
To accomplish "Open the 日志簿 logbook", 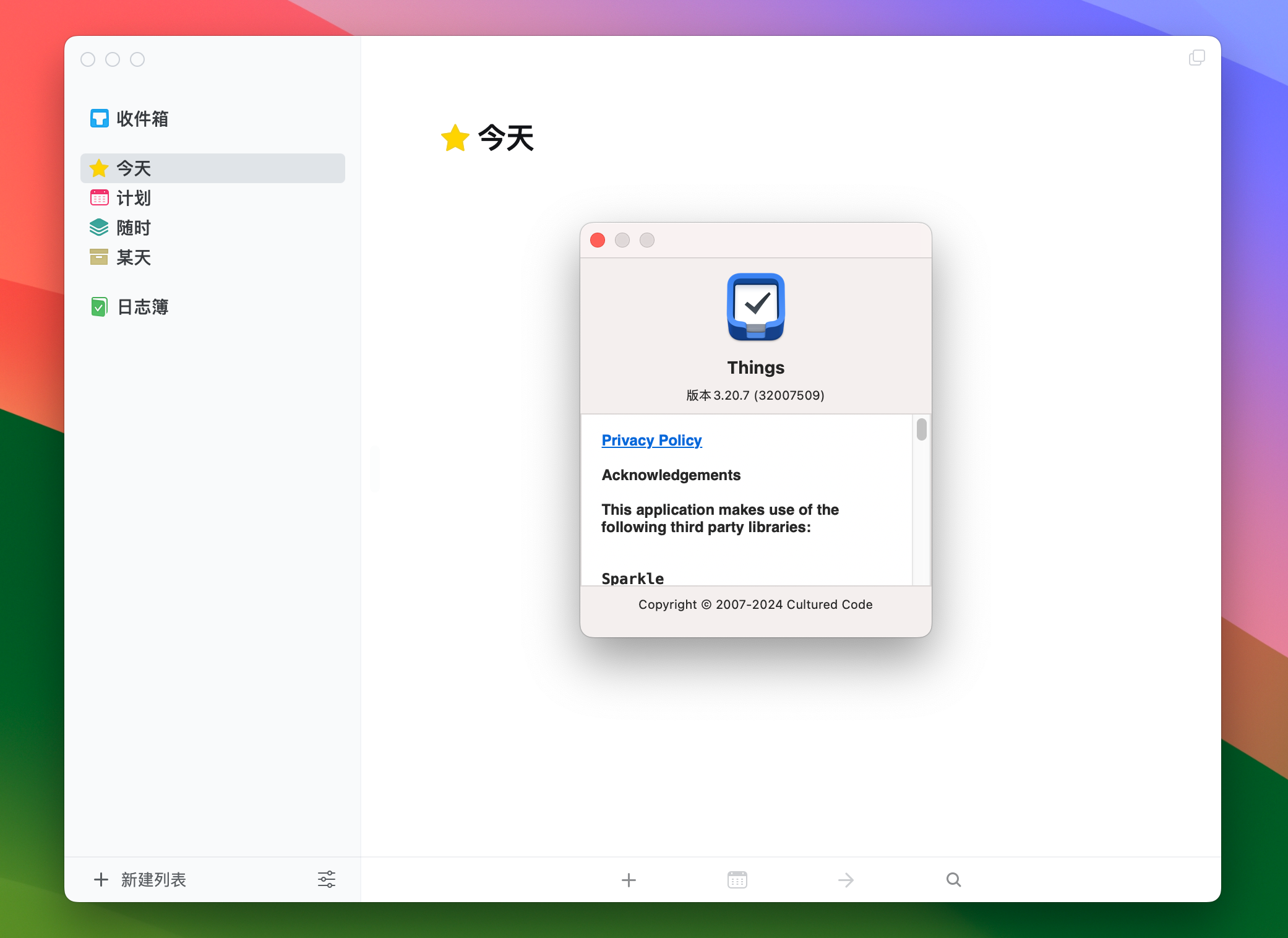I will (x=212, y=307).
